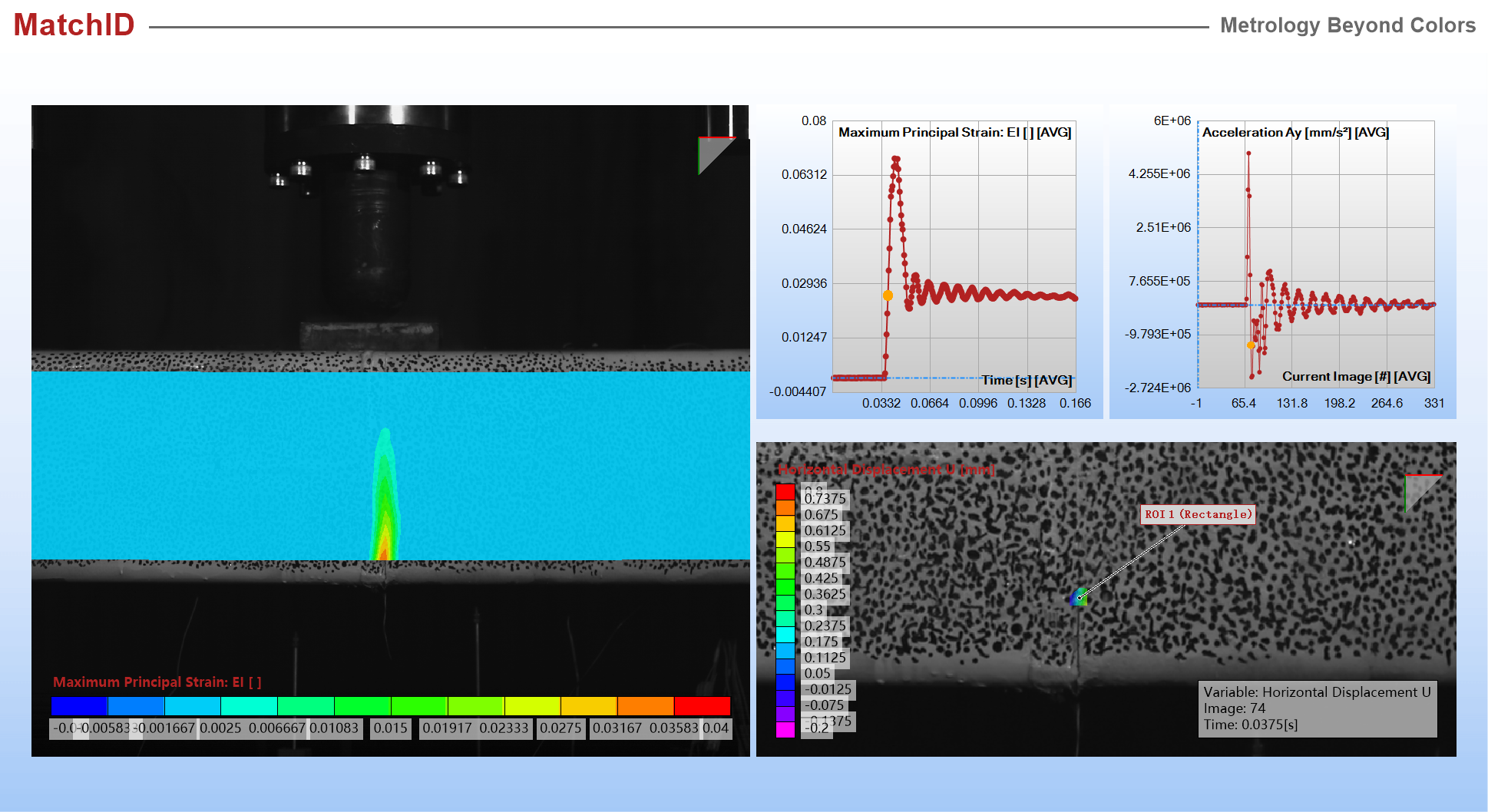
Task: Click the 0.0996 time-axis value
Action: point(978,403)
